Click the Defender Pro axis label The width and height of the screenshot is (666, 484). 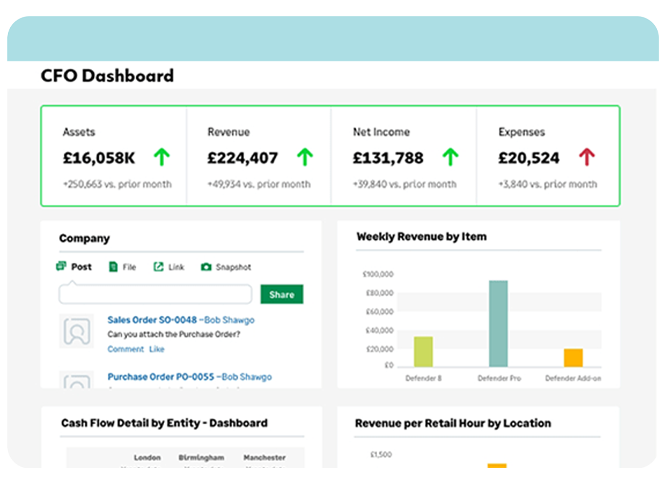click(x=499, y=378)
